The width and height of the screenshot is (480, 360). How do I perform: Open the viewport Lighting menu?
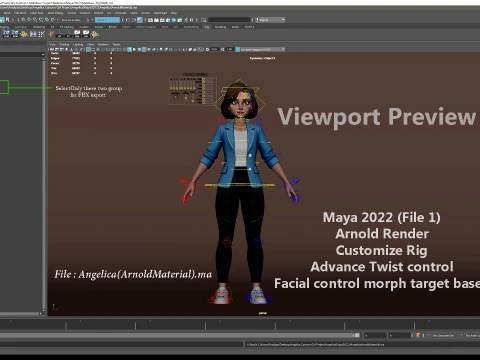(78, 44)
